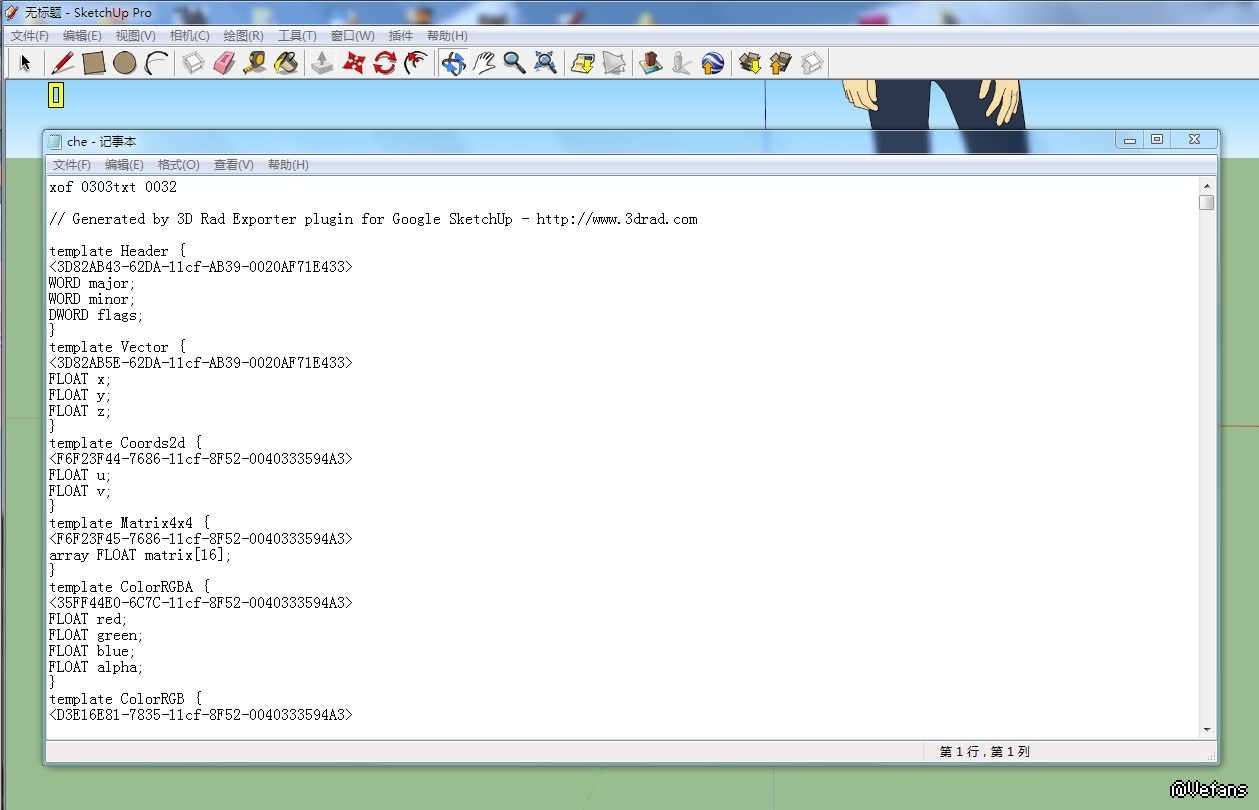
Task: Click the Make Component icon
Action: [193, 63]
